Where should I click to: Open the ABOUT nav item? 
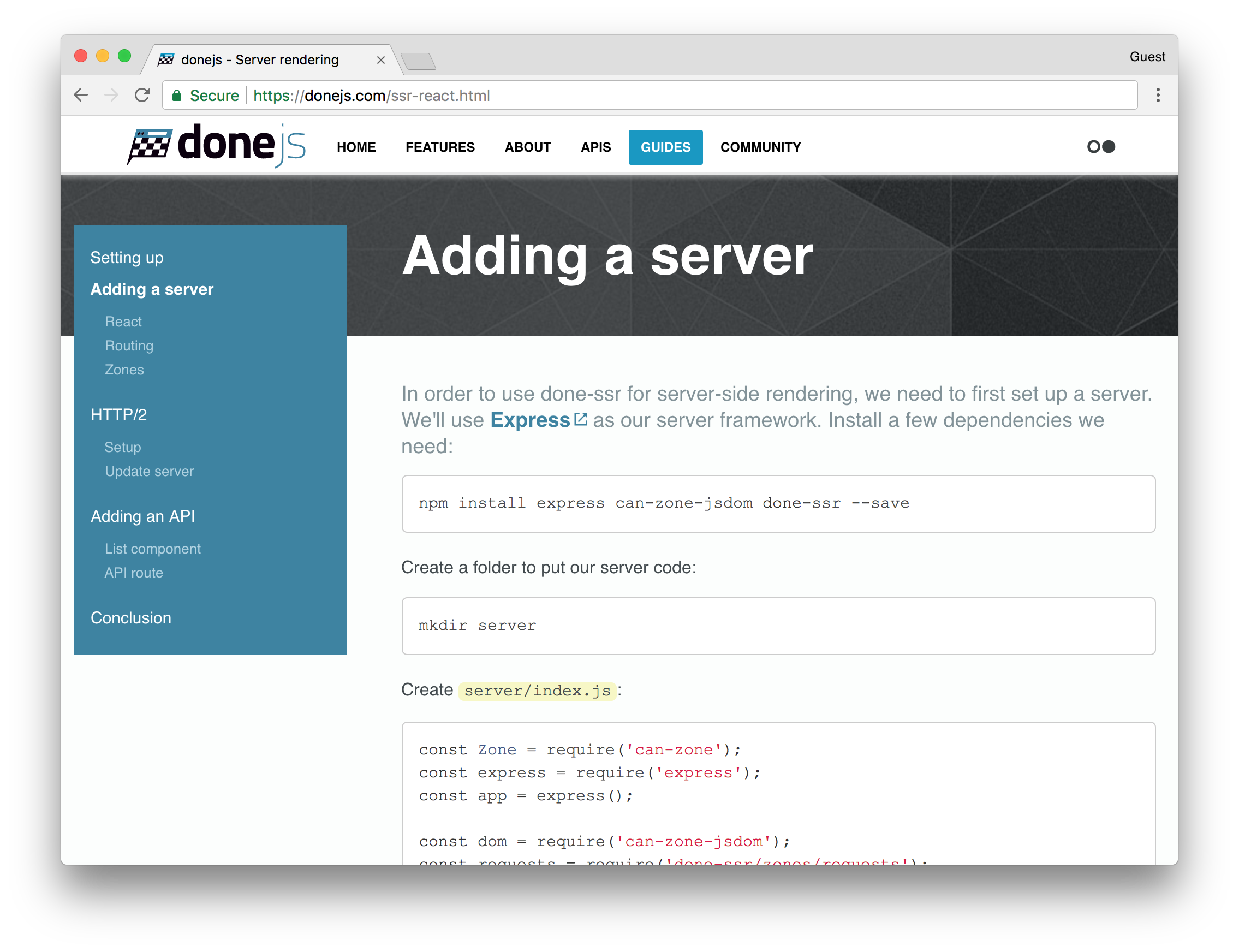click(x=527, y=147)
